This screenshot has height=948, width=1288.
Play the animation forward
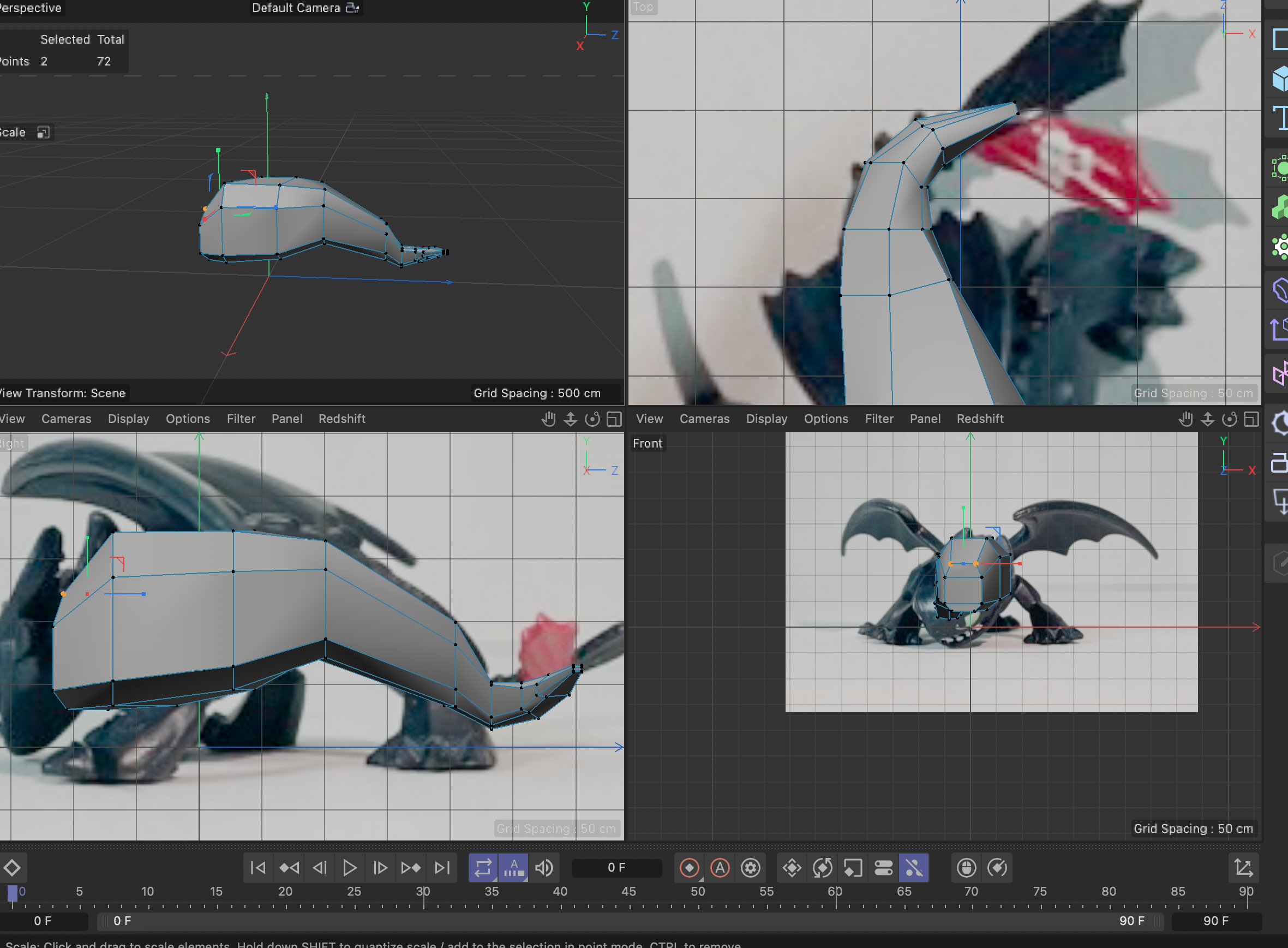[x=349, y=868]
